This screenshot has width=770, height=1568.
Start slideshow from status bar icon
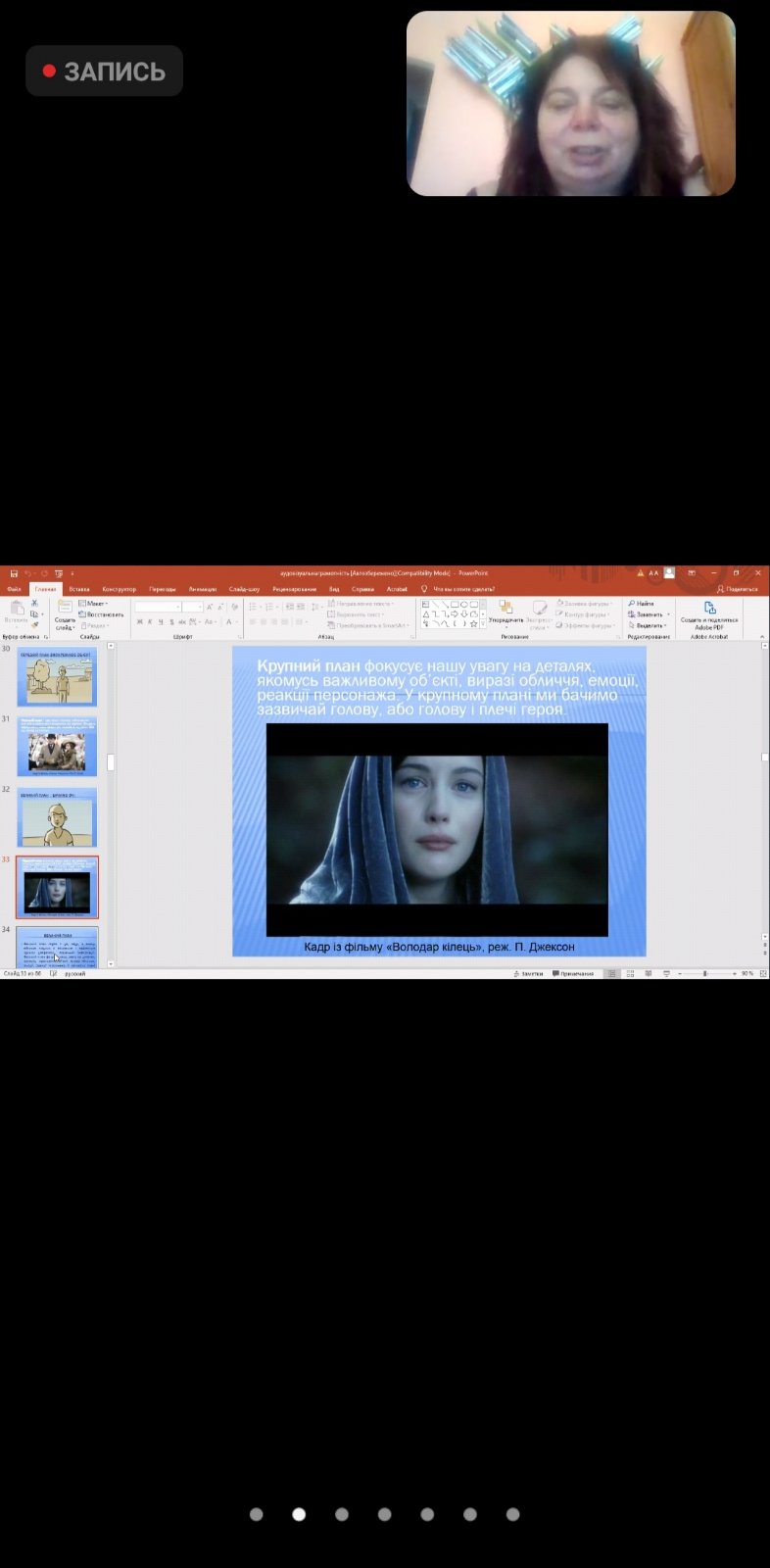click(x=666, y=973)
